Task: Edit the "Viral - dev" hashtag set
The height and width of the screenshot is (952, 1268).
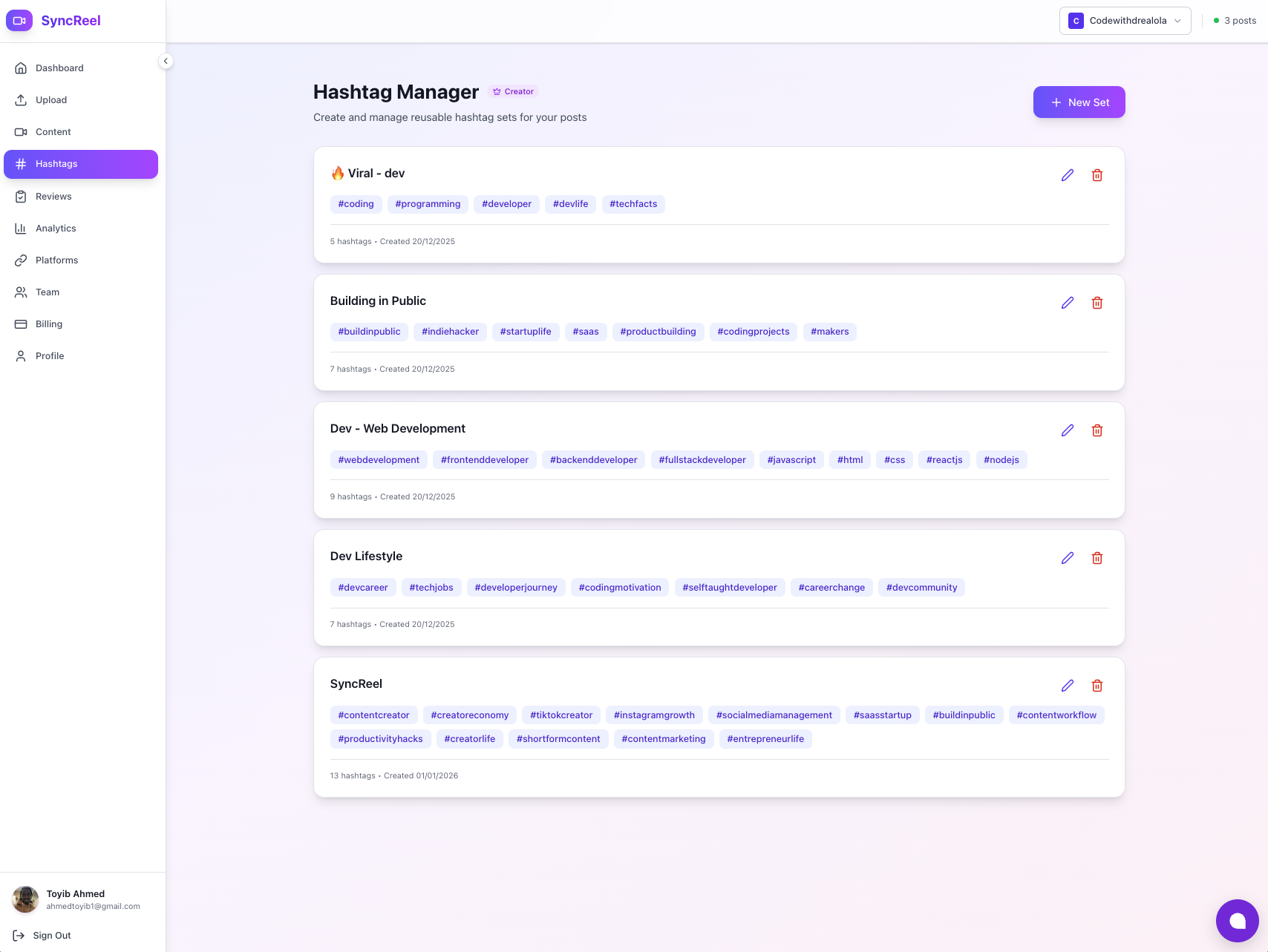Action: tap(1068, 175)
